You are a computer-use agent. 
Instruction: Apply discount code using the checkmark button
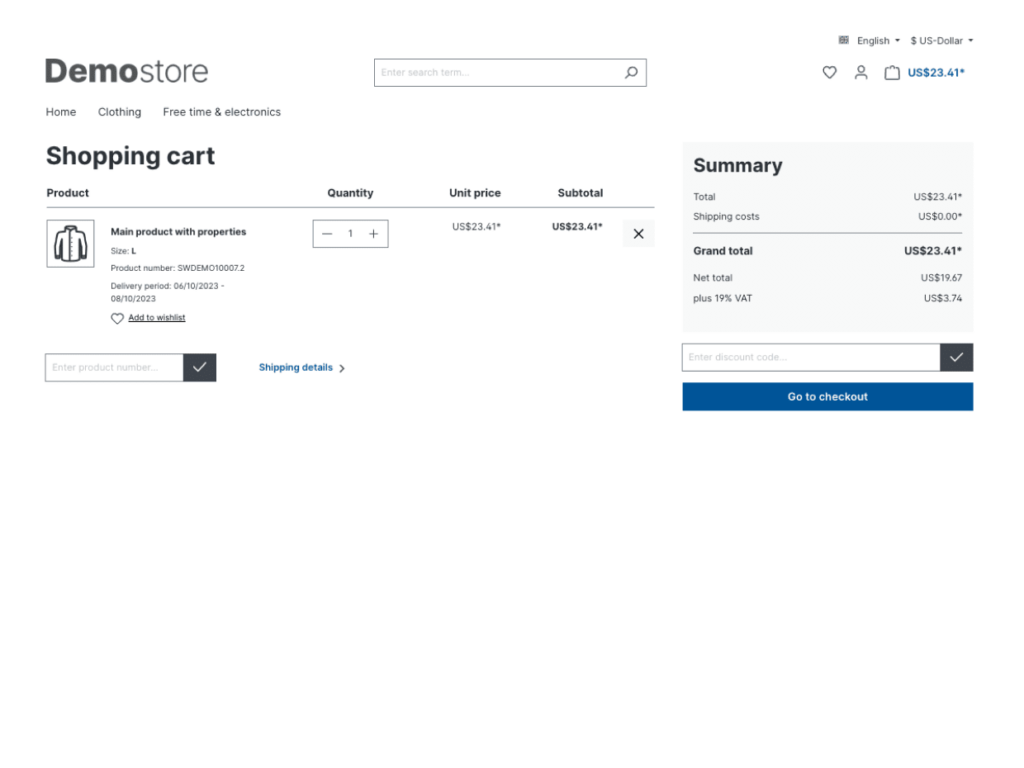click(x=957, y=357)
